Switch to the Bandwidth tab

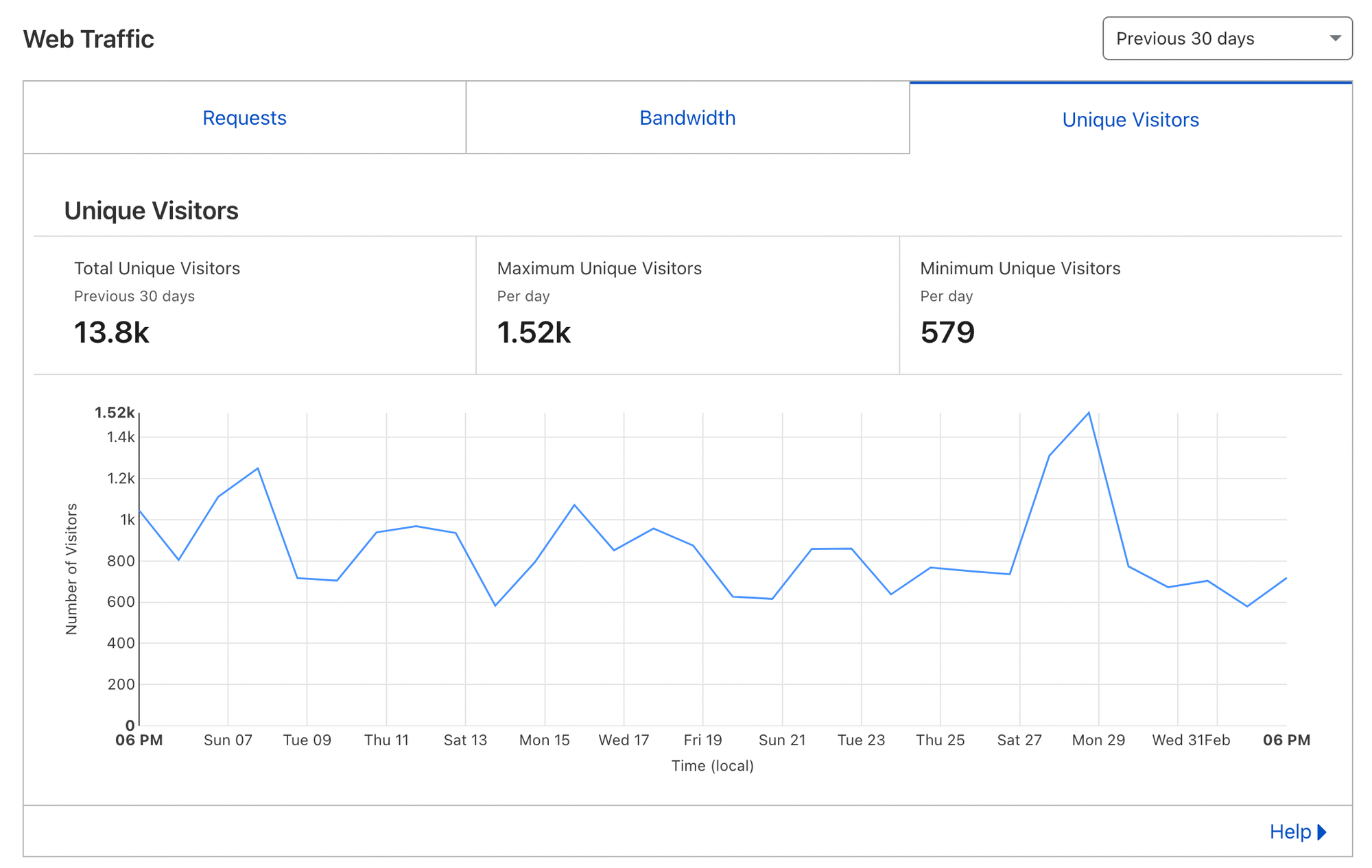pyautogui.click(x=687, y=118)
